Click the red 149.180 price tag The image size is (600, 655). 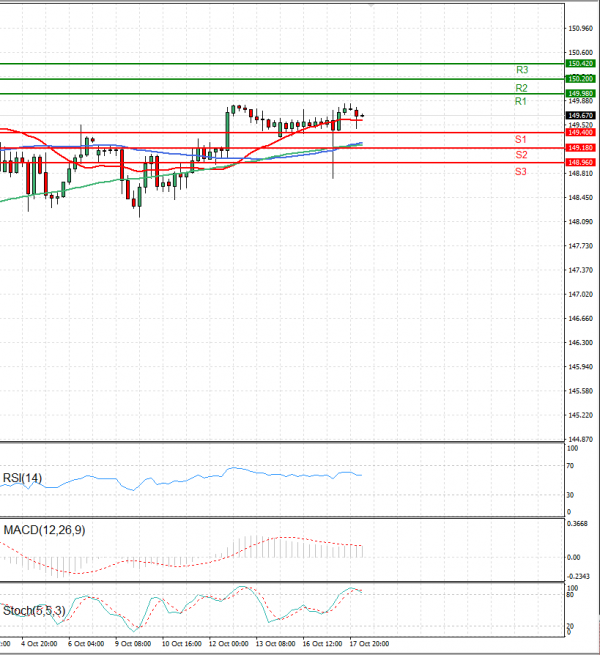tap(580, 148)
